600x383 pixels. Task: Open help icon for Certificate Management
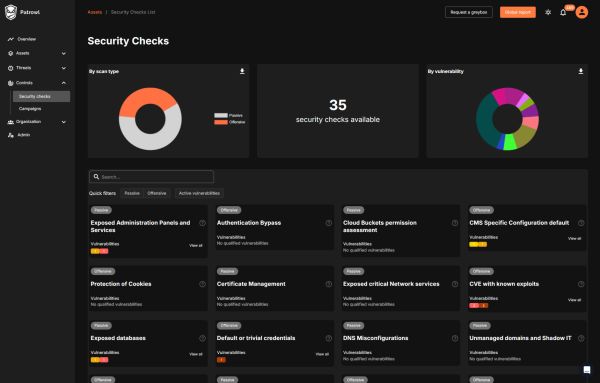coord(329,284)
